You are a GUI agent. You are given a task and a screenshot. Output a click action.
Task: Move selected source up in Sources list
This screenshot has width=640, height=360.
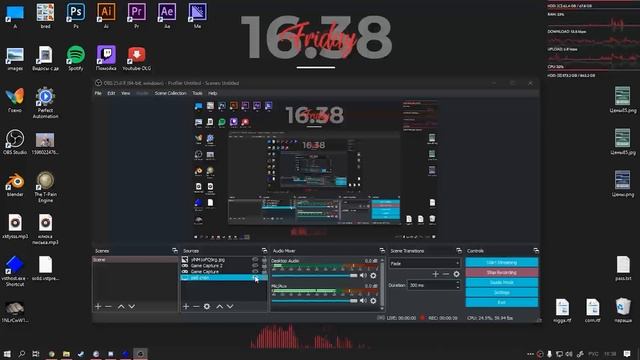(x=220, y=306)
